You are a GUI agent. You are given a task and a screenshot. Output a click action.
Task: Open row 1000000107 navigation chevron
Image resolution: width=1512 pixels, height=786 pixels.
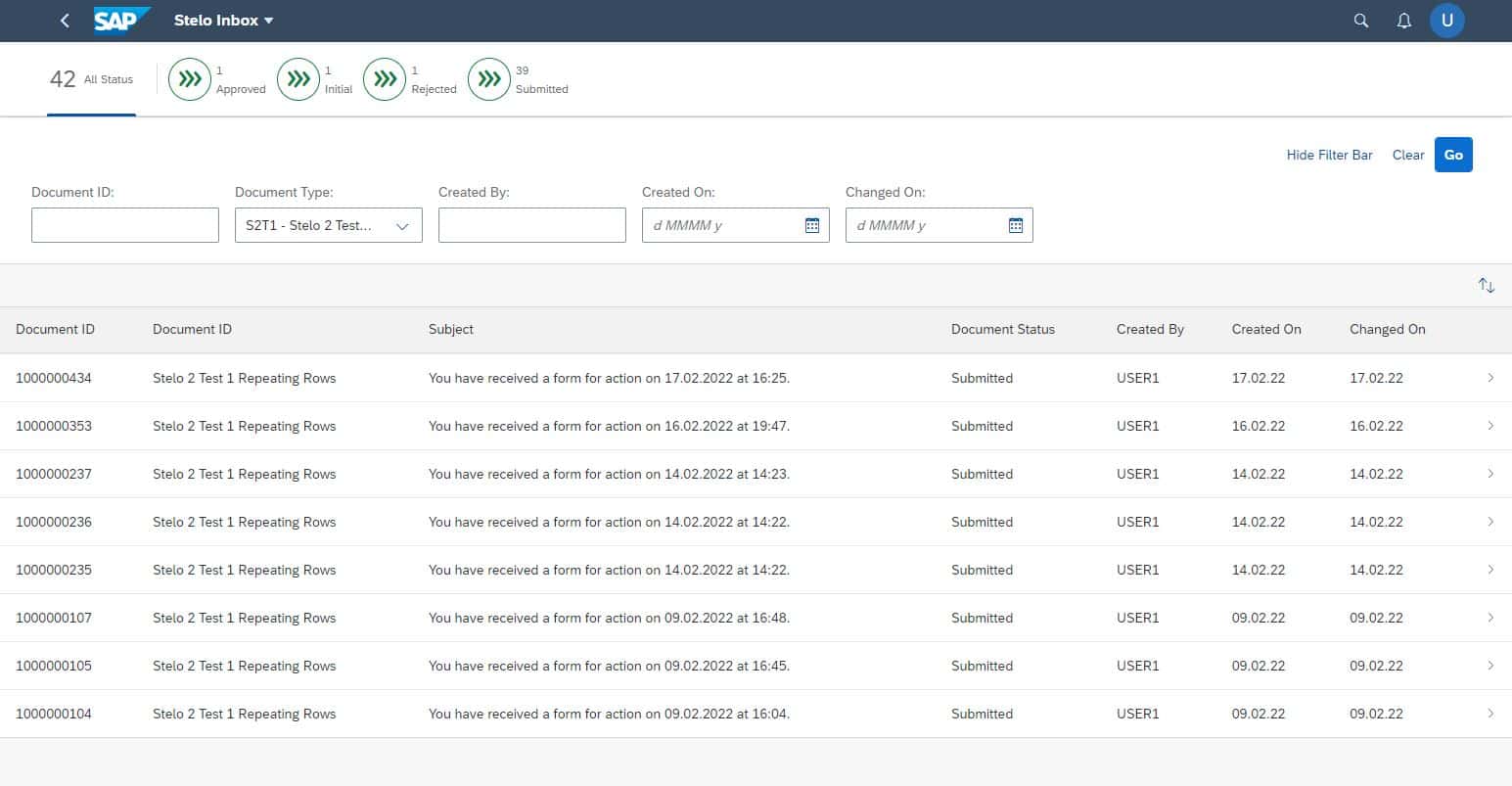1490,618
